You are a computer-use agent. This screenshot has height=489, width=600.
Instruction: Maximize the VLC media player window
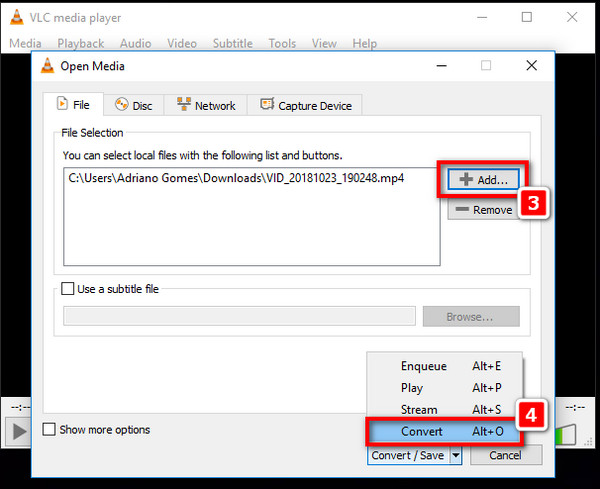tap(527, 17)
